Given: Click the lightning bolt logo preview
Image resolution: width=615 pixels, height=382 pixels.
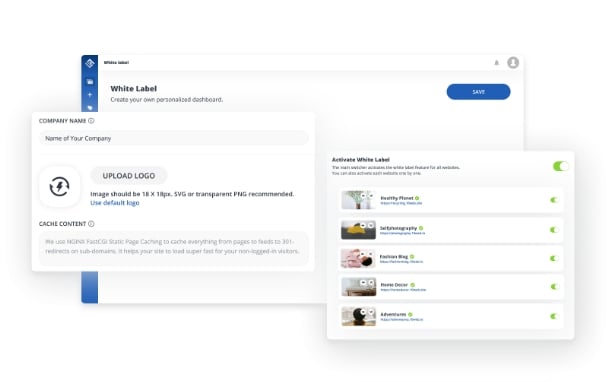Looking at the screenshot, I should tap(60, 186).
